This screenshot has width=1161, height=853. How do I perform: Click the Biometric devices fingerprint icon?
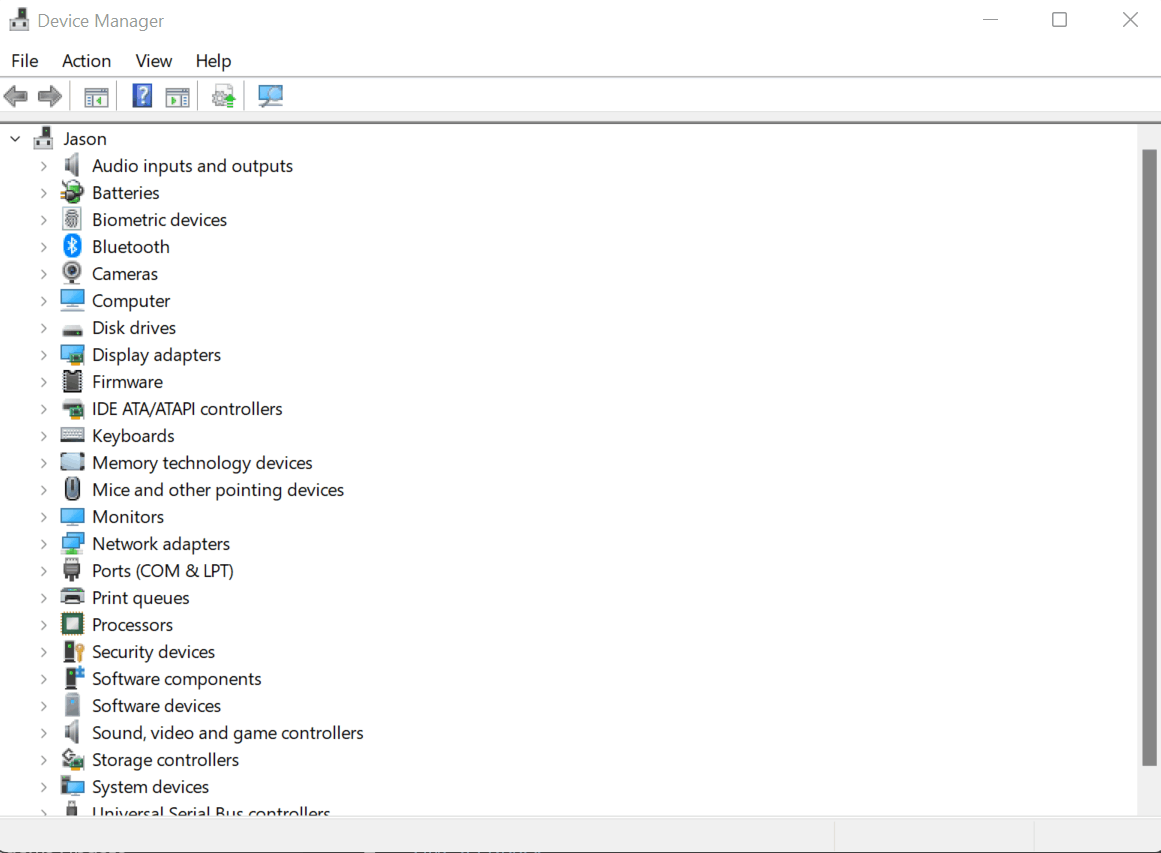pyautogui.click(x=72, y=219)
